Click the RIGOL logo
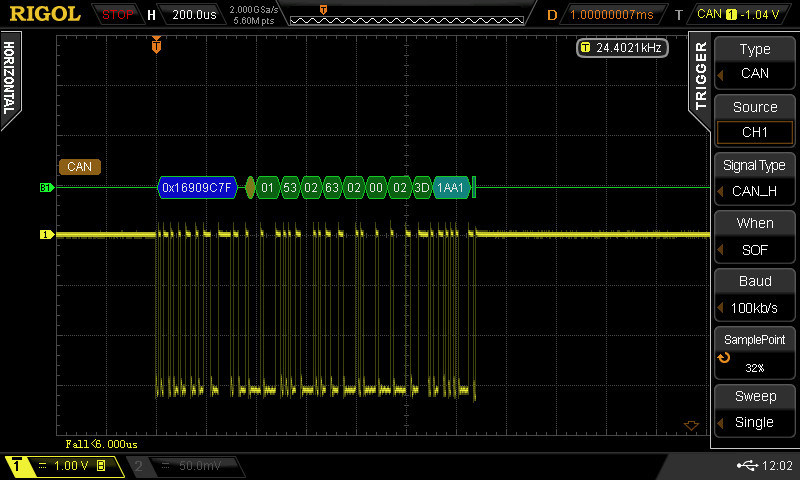The image size is (800, 480). tap(45, 14)
